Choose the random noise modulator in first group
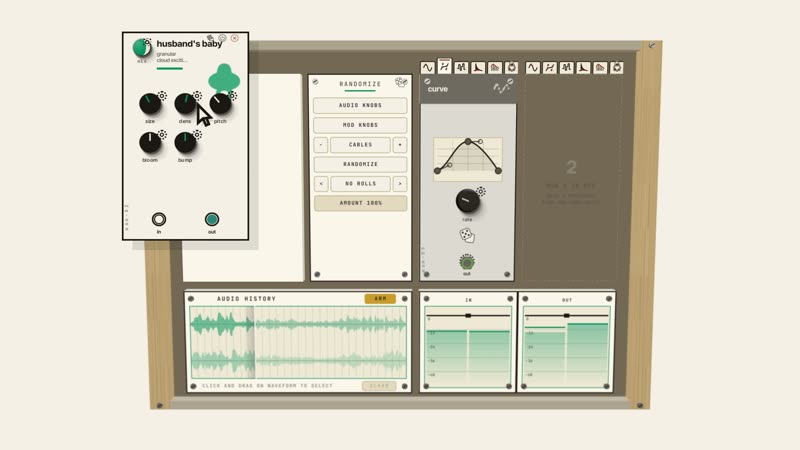 pyautogui.click(x=461, y=67)
